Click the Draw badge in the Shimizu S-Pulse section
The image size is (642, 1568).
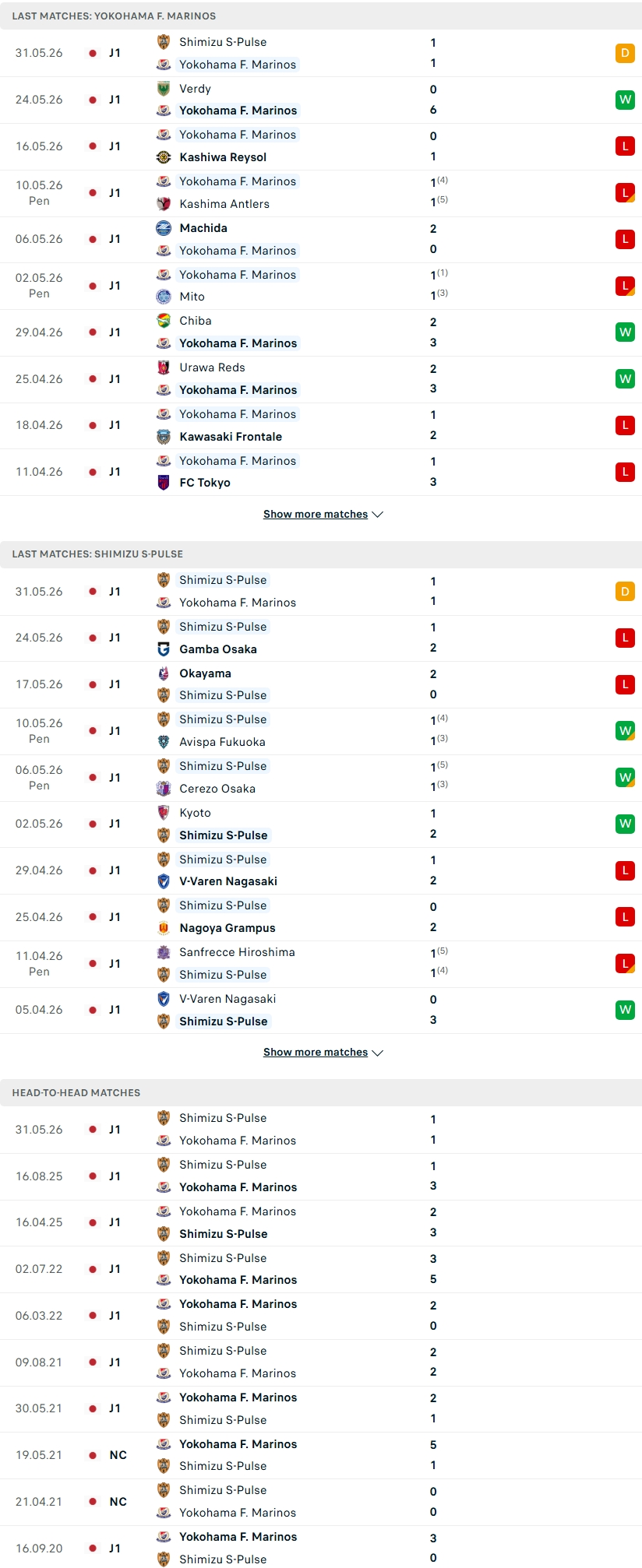coord(625,592)
